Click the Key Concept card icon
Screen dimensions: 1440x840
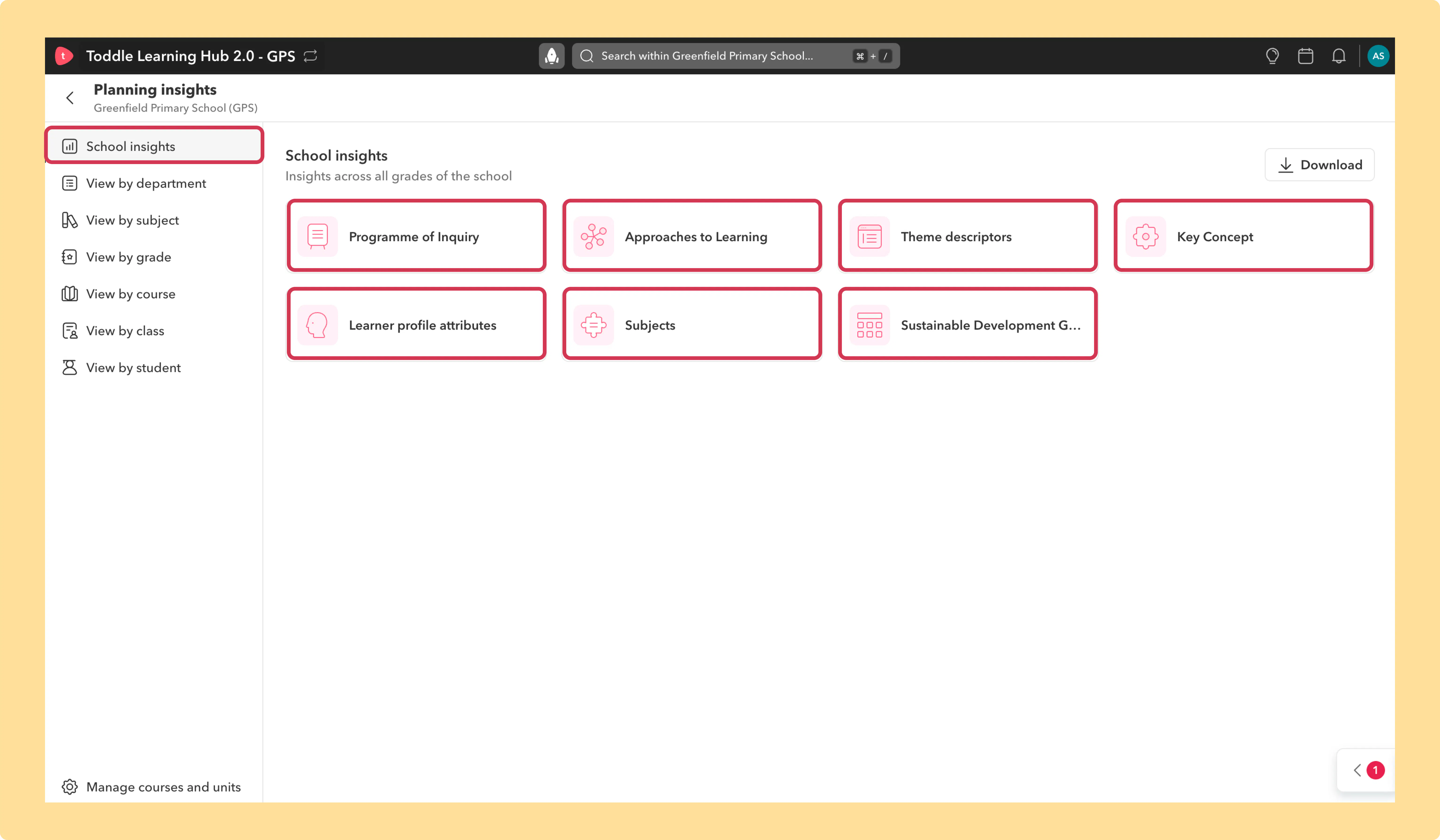pyautogui.click(x=1146, y=236)
